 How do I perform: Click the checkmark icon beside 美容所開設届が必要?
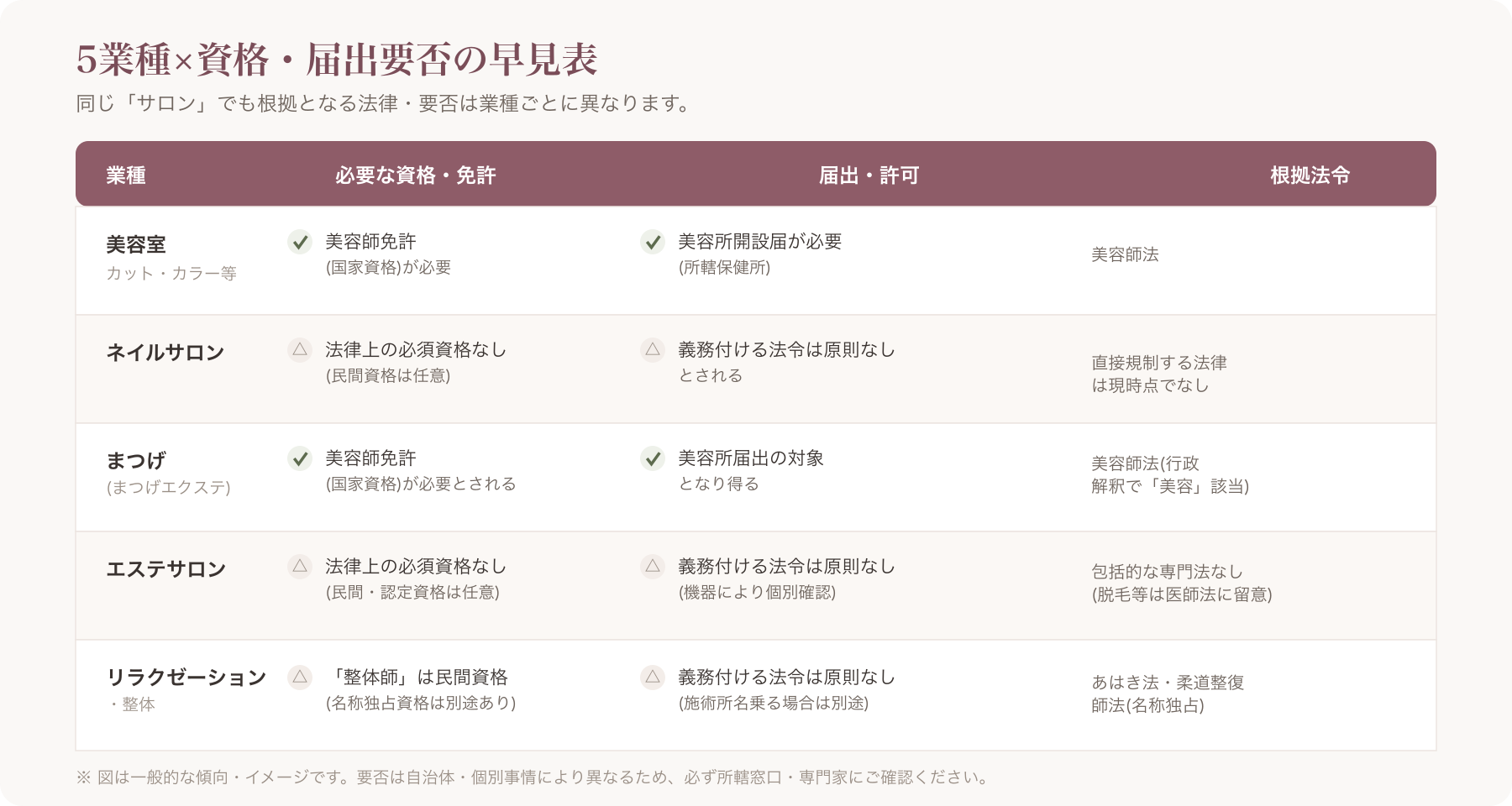pos(653,242)
